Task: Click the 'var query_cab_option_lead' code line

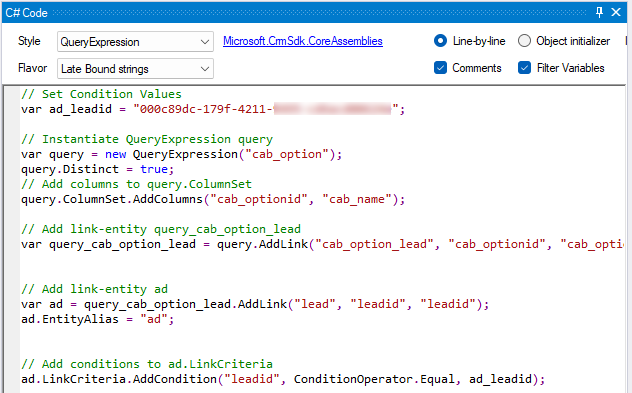Action: (x=322, y=245)
